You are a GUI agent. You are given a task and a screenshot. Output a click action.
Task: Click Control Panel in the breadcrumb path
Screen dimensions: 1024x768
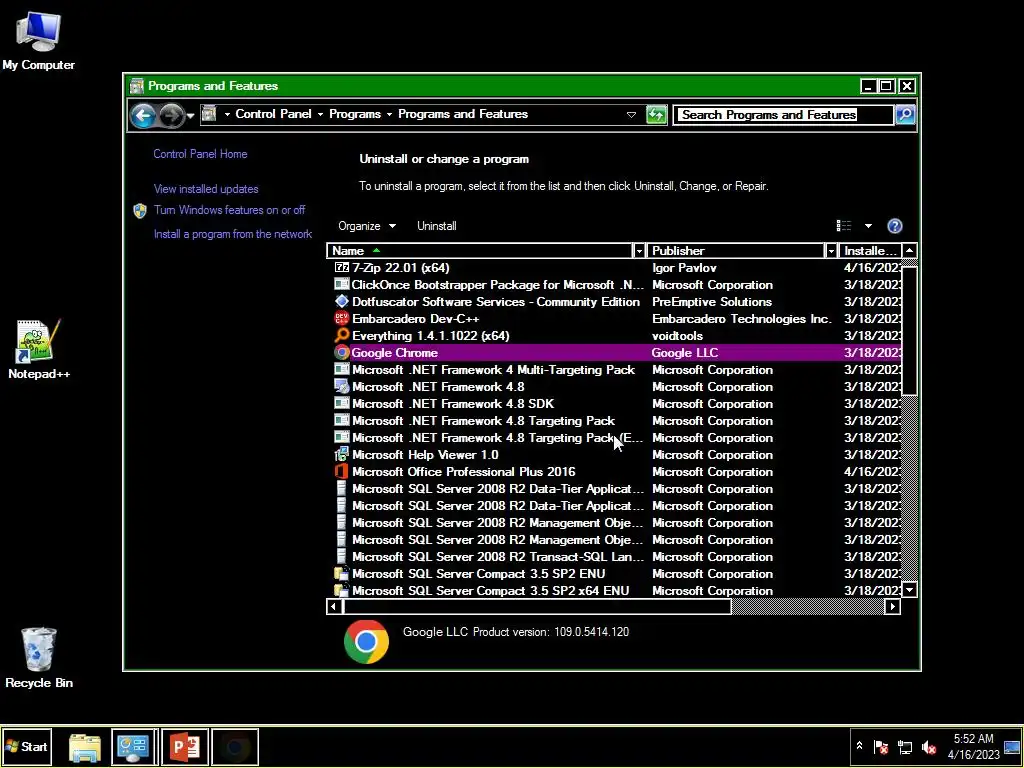tap(273, 114)
